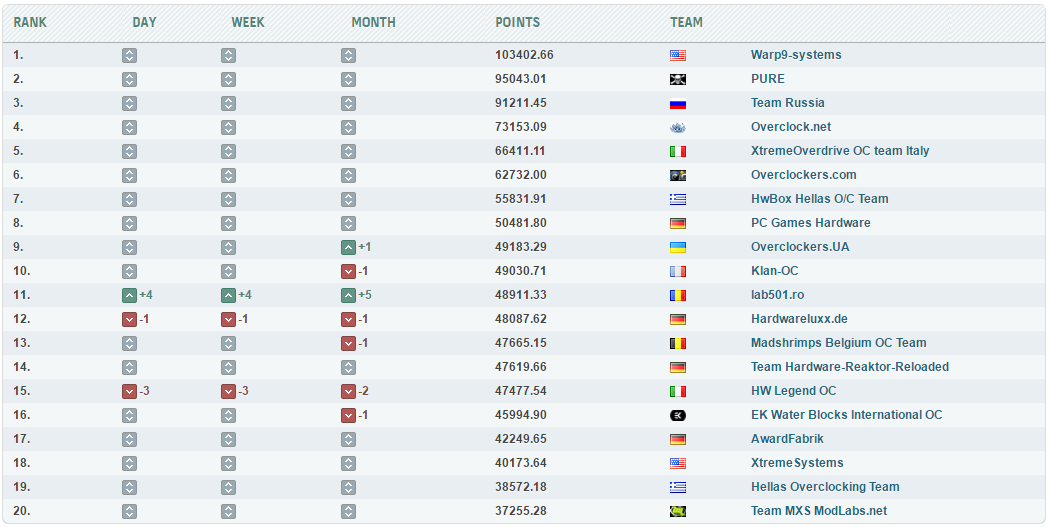
Task: Sort by the MONTH column header
Action: coord(373,22)
